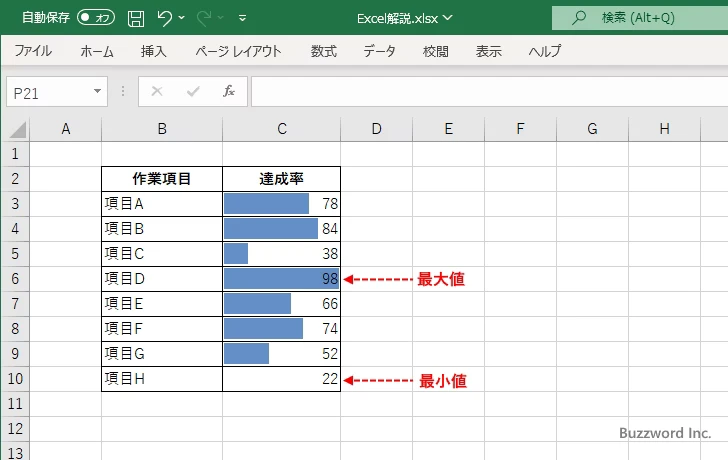728x460 pixels.
Task: Open the Redo history dropdown arrow
Action: [221, 18]
